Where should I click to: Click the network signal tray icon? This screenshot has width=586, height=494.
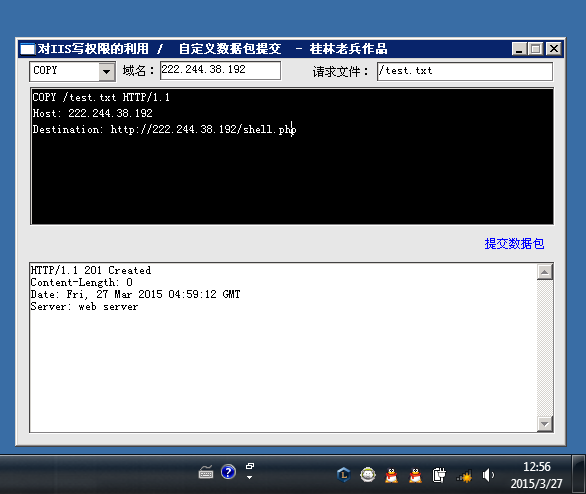click(x=464, y=476)
